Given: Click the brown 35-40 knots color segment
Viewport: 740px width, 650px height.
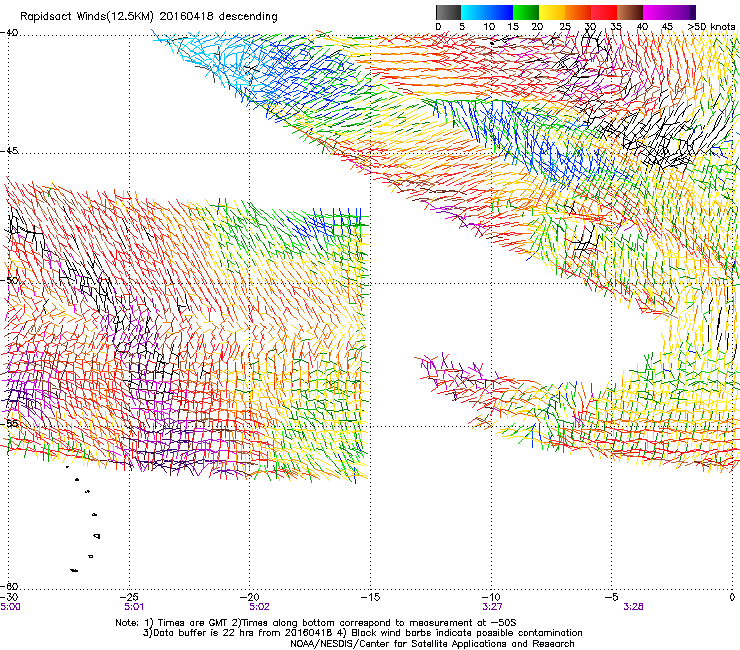Looking at the screenshot, I should (630, 12).
